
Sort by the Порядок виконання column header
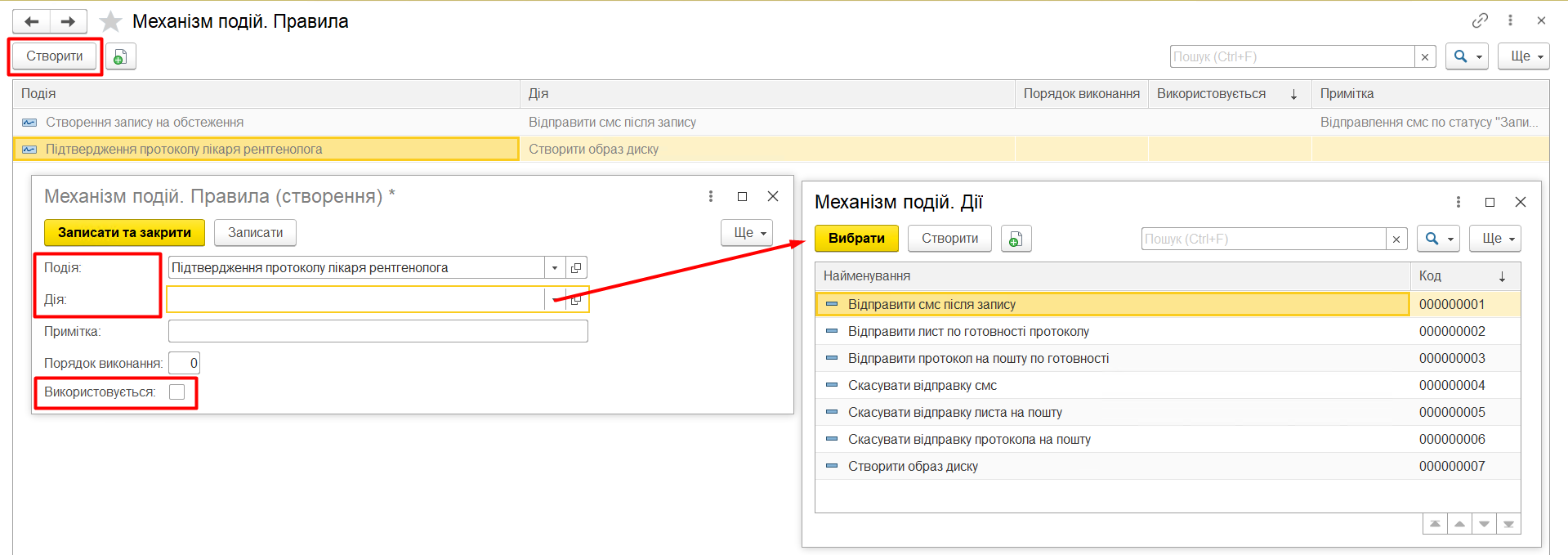[1080, 94]
